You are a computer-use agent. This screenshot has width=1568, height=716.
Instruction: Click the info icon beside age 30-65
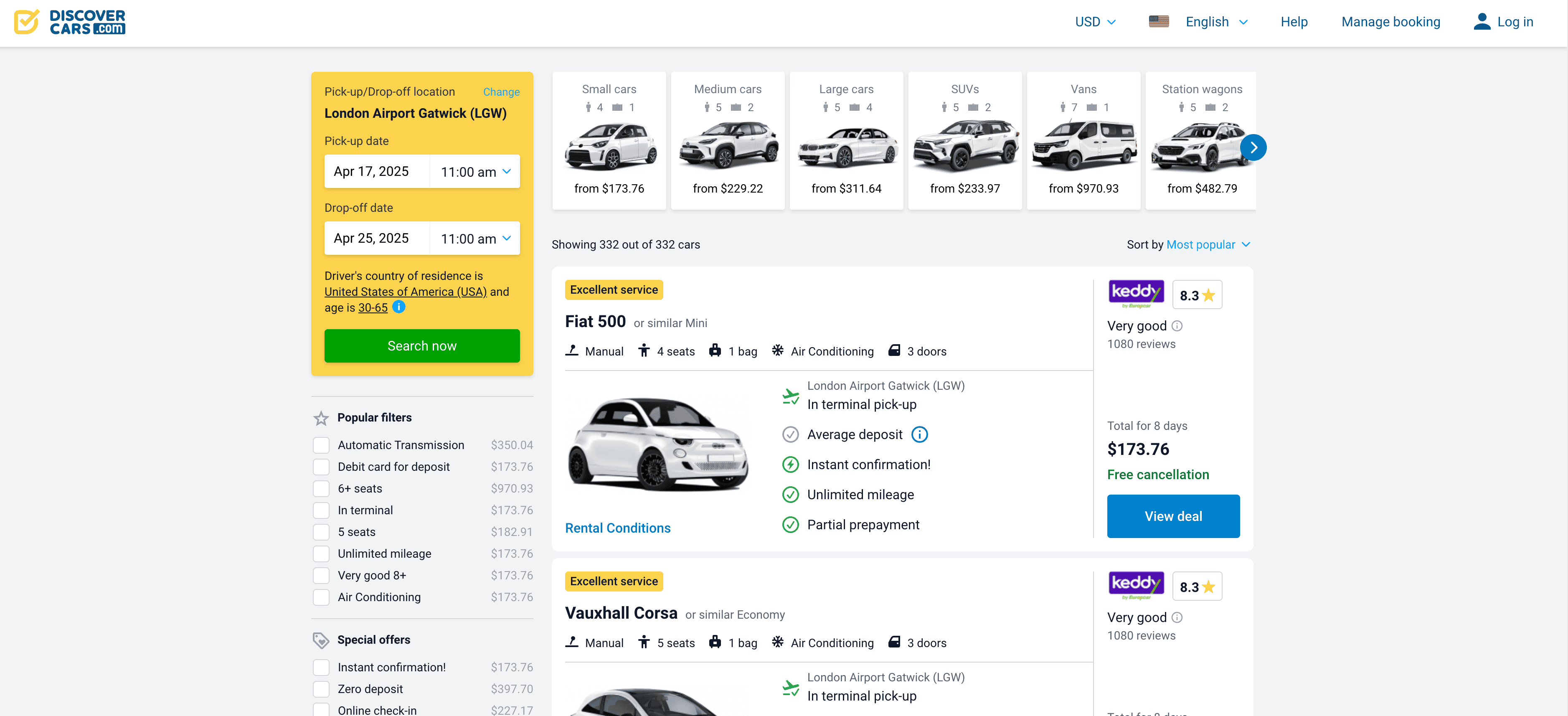coord(399,307)
